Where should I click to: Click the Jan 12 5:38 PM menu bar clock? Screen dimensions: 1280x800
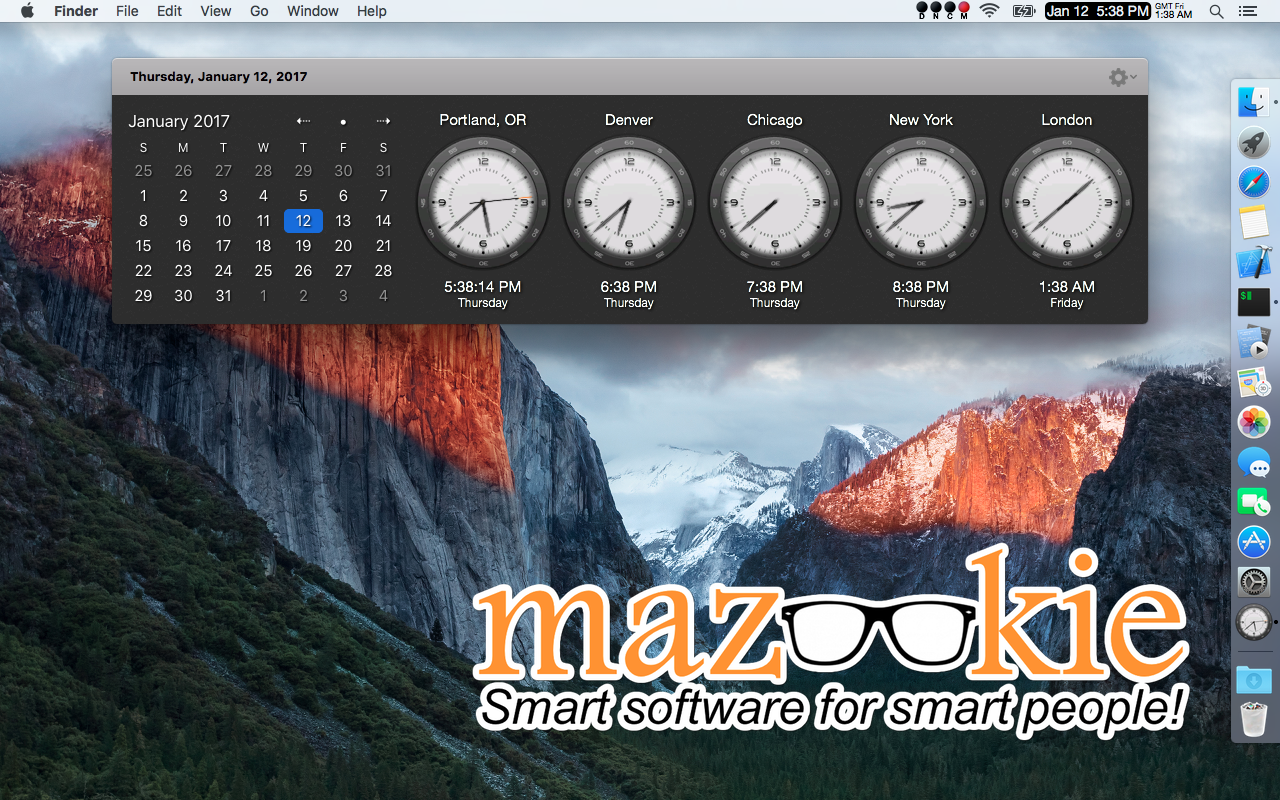[x=1097, y=11]
